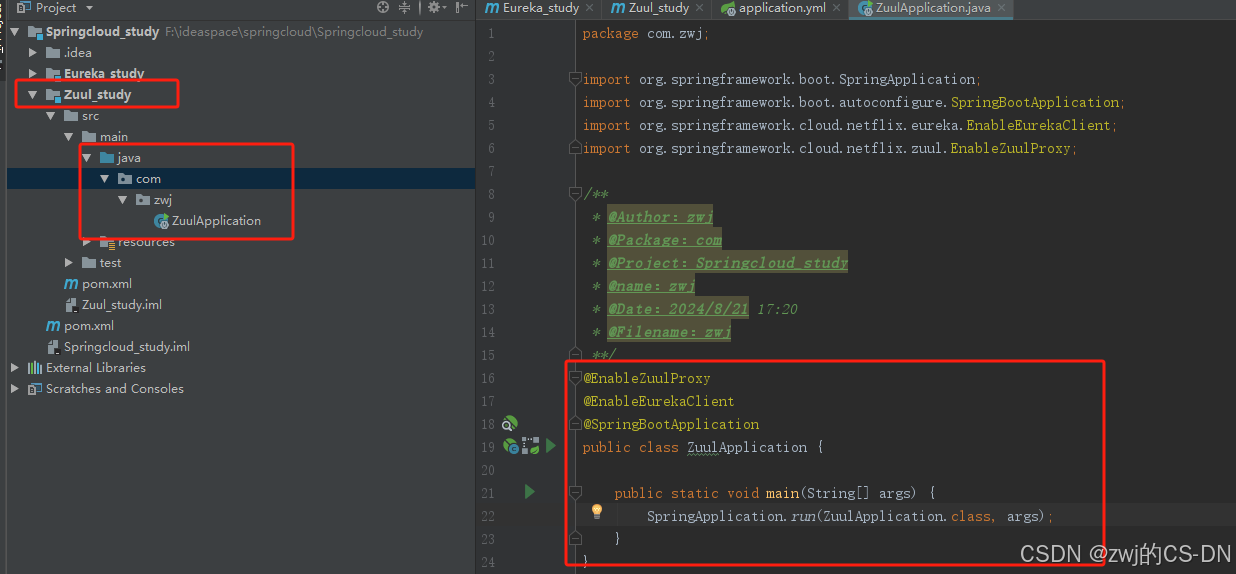Collapse the java folder arrow
Image resolution: width=1236 pixels, height=574 pixels.
(x=87, y=158)
